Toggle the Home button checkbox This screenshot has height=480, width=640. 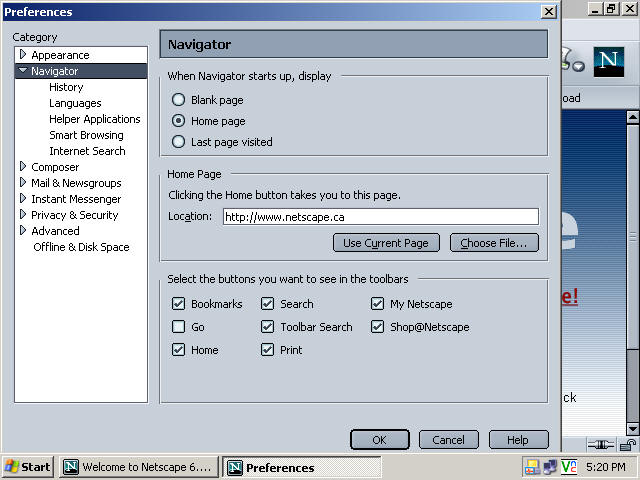(x=178, y=350)
